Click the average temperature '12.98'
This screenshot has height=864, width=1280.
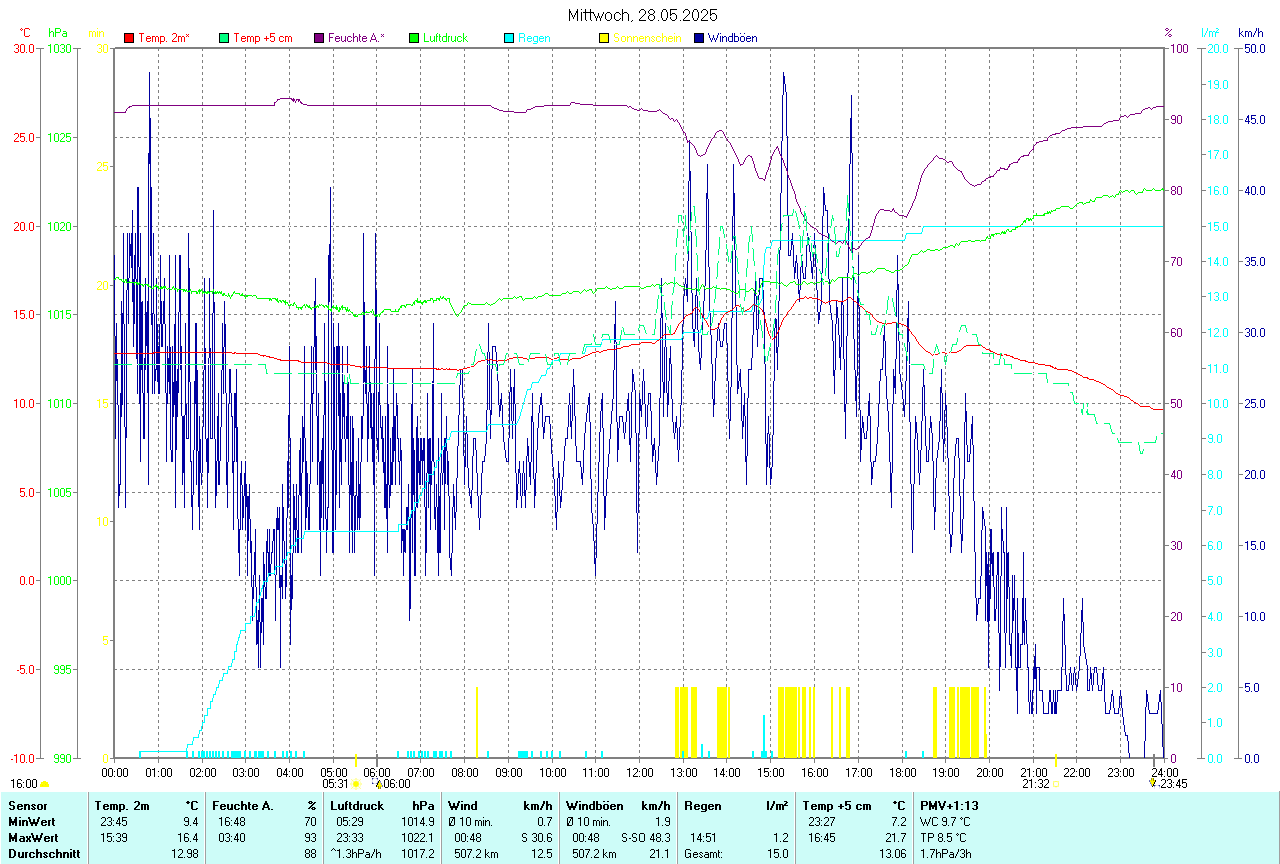[185, 854]
